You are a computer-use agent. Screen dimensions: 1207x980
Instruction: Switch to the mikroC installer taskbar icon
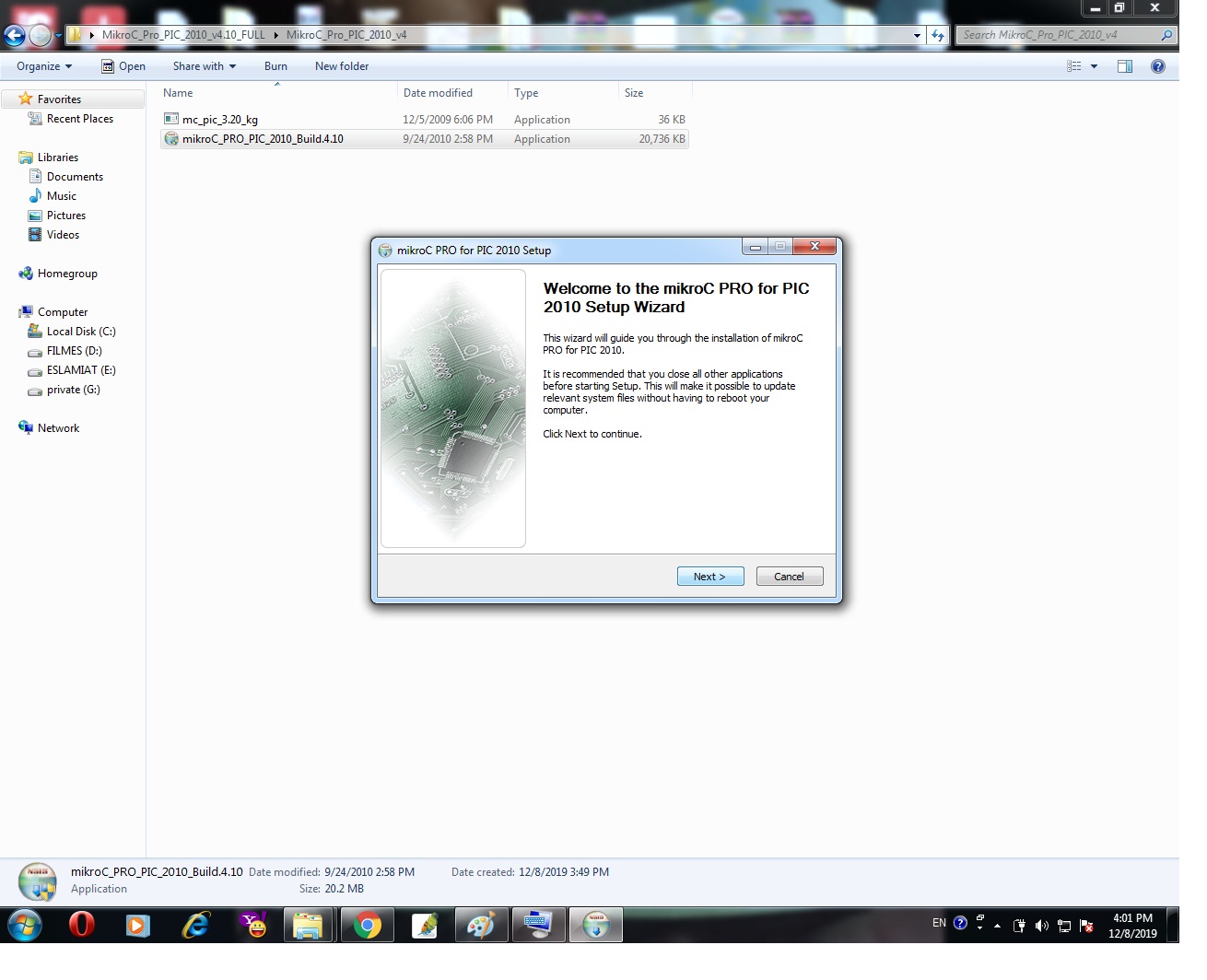596,925
